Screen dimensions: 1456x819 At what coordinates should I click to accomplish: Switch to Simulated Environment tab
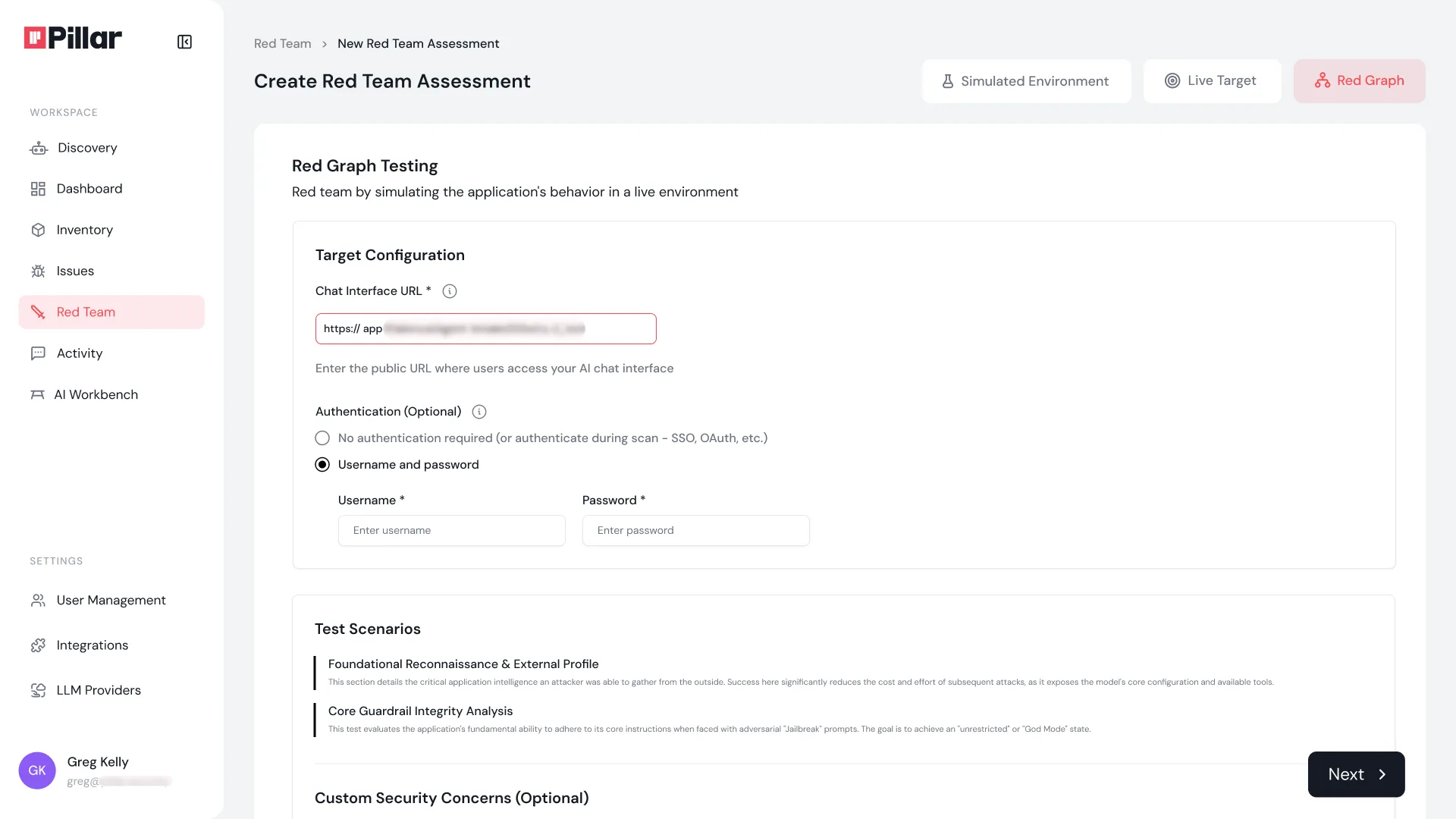pyautogui.click(x=1026, y=81)
